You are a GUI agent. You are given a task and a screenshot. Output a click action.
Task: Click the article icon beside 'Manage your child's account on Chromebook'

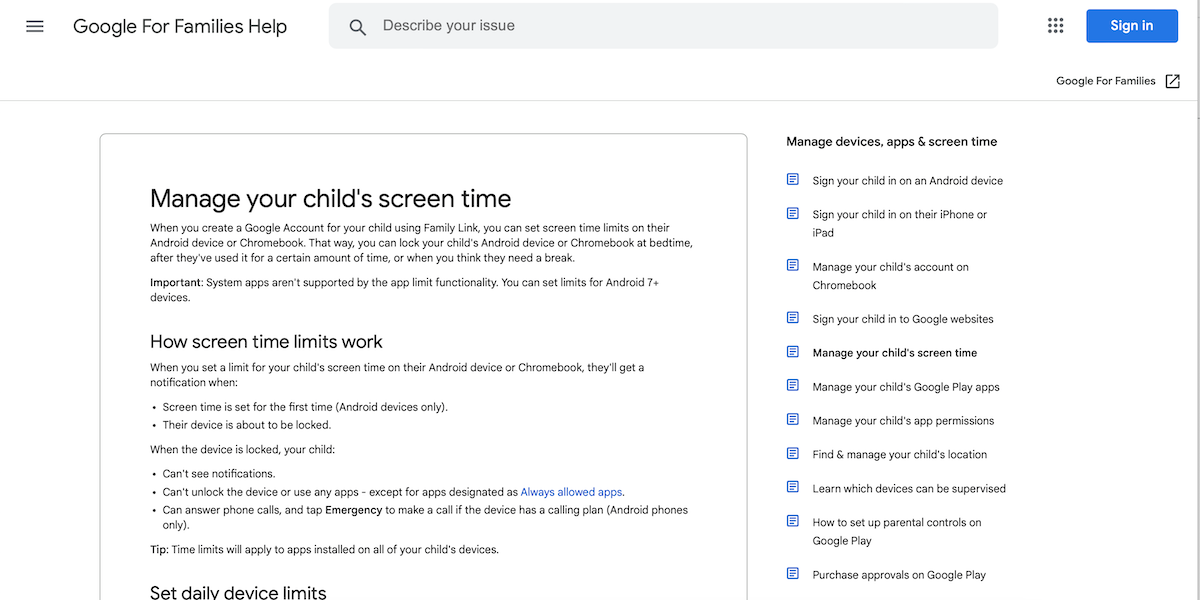(792, 265)
